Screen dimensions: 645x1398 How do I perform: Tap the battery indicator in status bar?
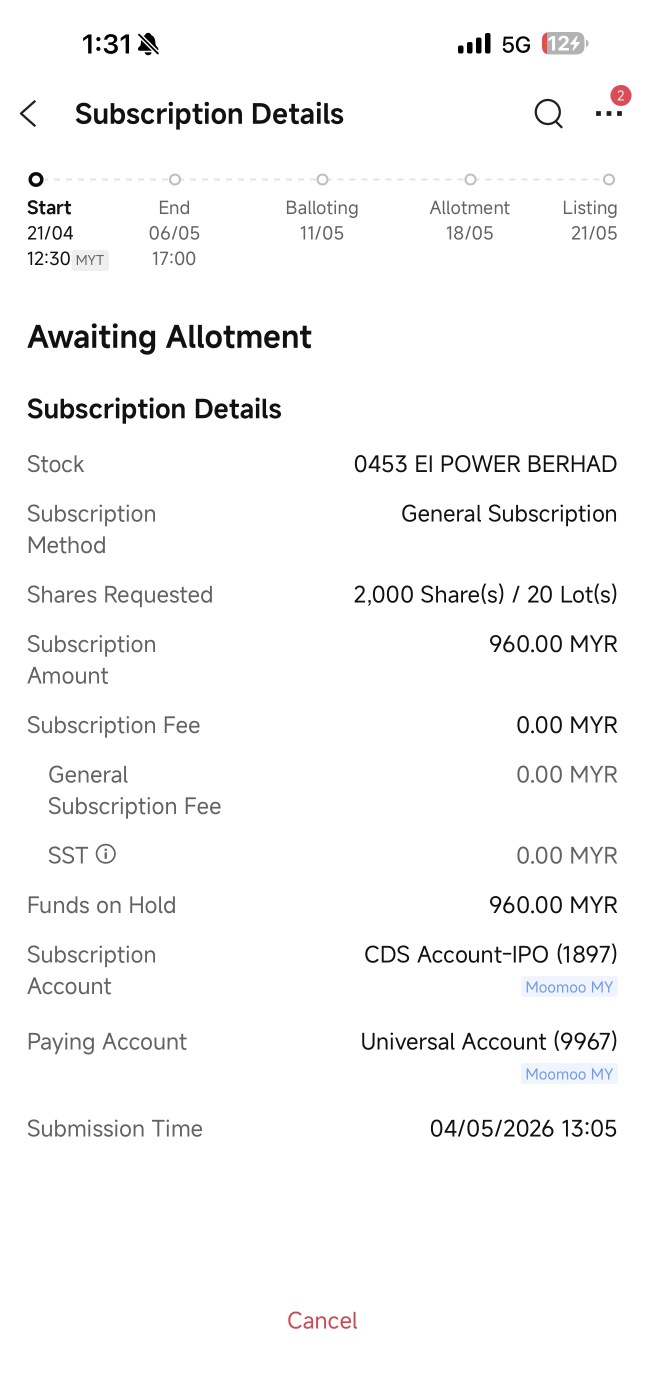(x=565, y=44)
